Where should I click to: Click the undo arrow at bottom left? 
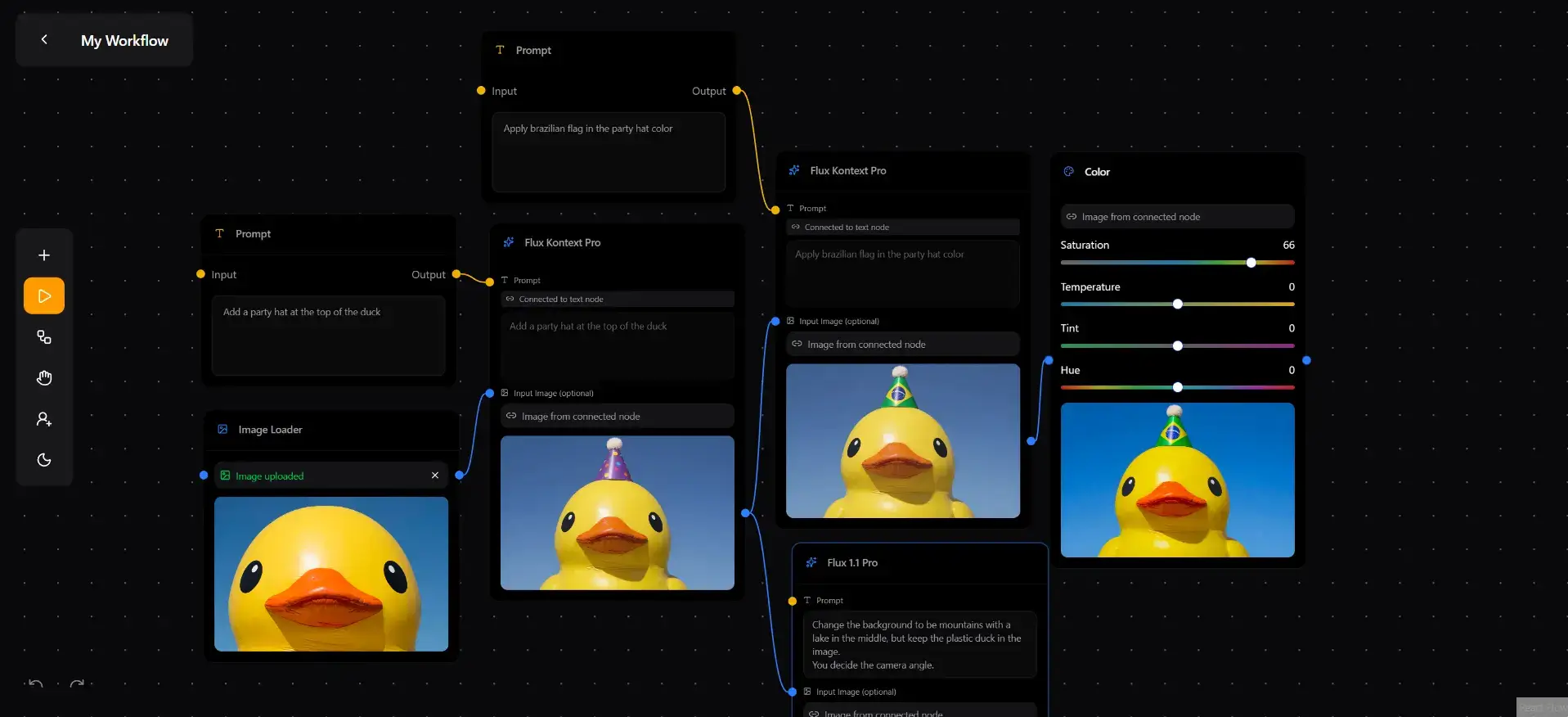pyautogui.click(x=36, y=683)
